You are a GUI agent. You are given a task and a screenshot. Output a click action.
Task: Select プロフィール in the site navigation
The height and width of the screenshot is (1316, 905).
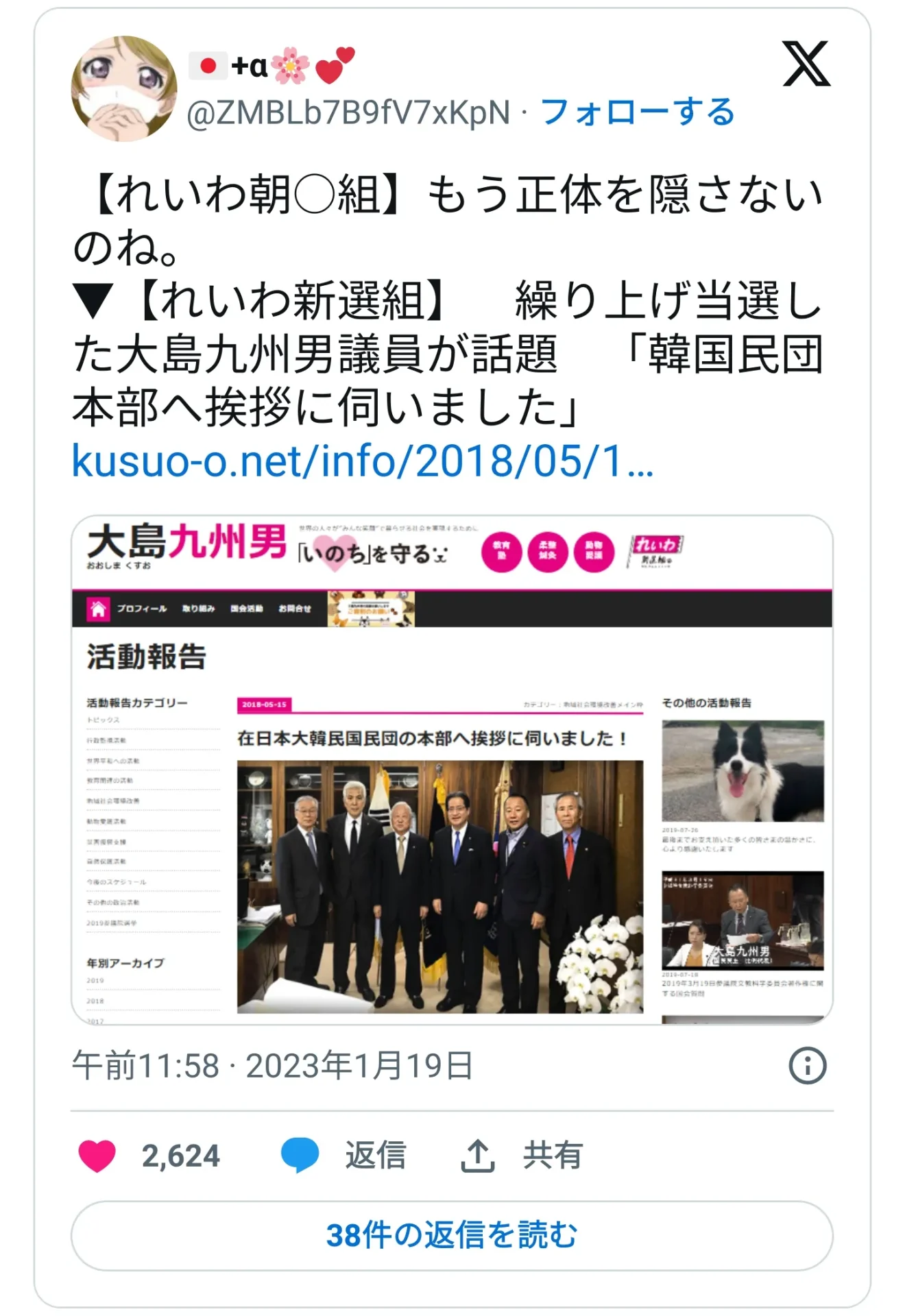pos(141,609)
